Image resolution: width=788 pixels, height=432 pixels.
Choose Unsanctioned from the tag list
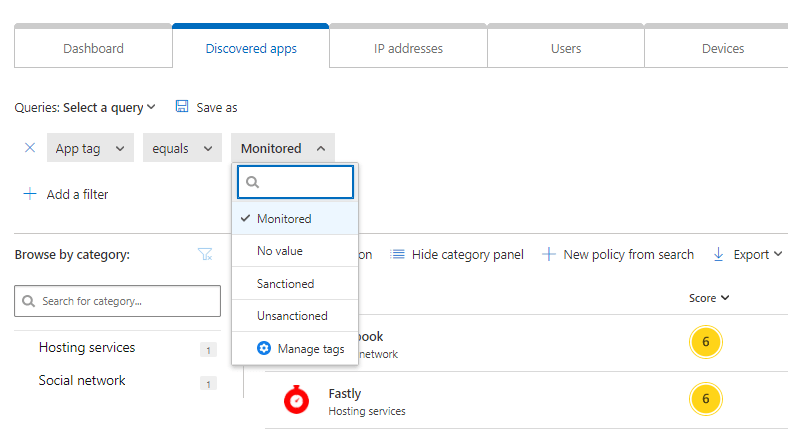click(x=292, y=316)
